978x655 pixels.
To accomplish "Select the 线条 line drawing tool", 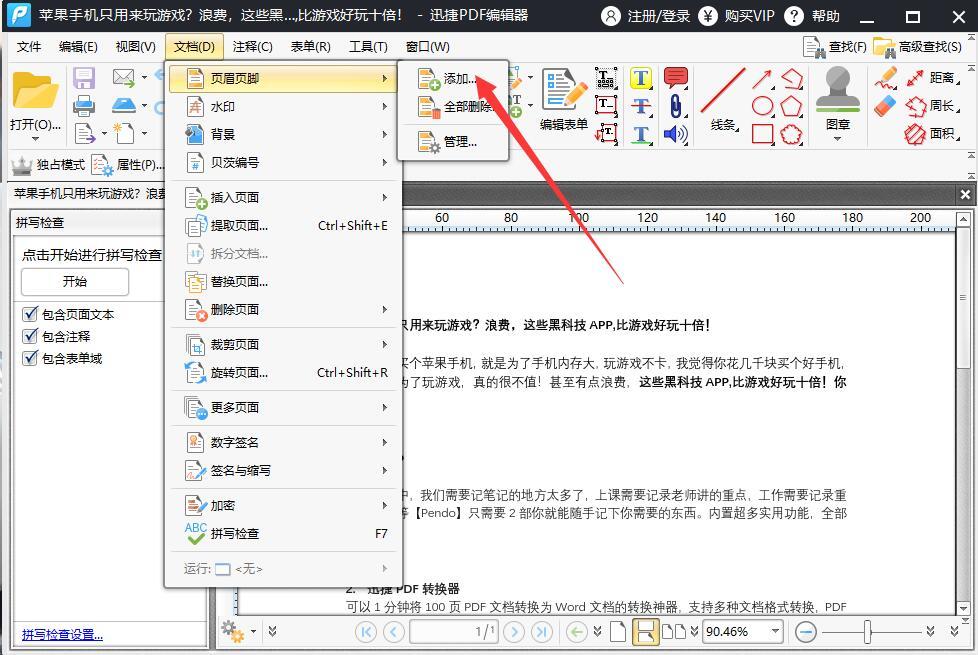I will 723,100.
